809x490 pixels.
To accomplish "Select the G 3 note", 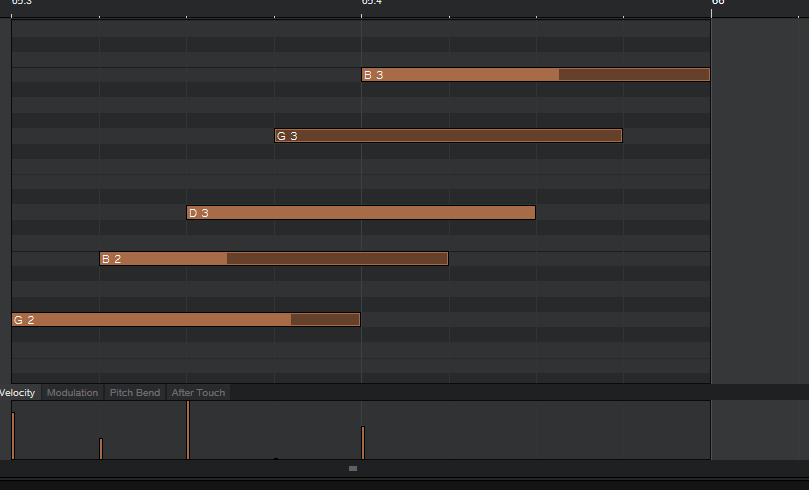I will coord(448,136).
